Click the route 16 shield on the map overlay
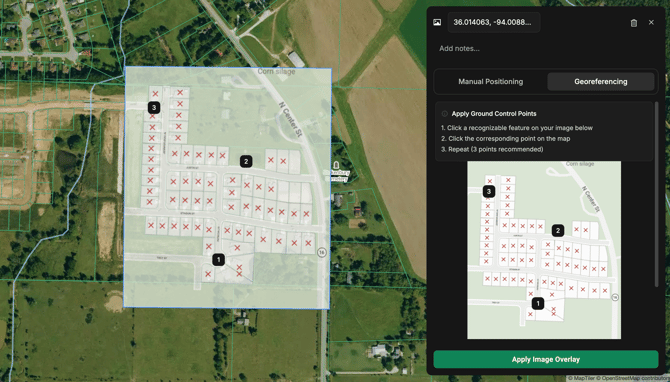 322,253
